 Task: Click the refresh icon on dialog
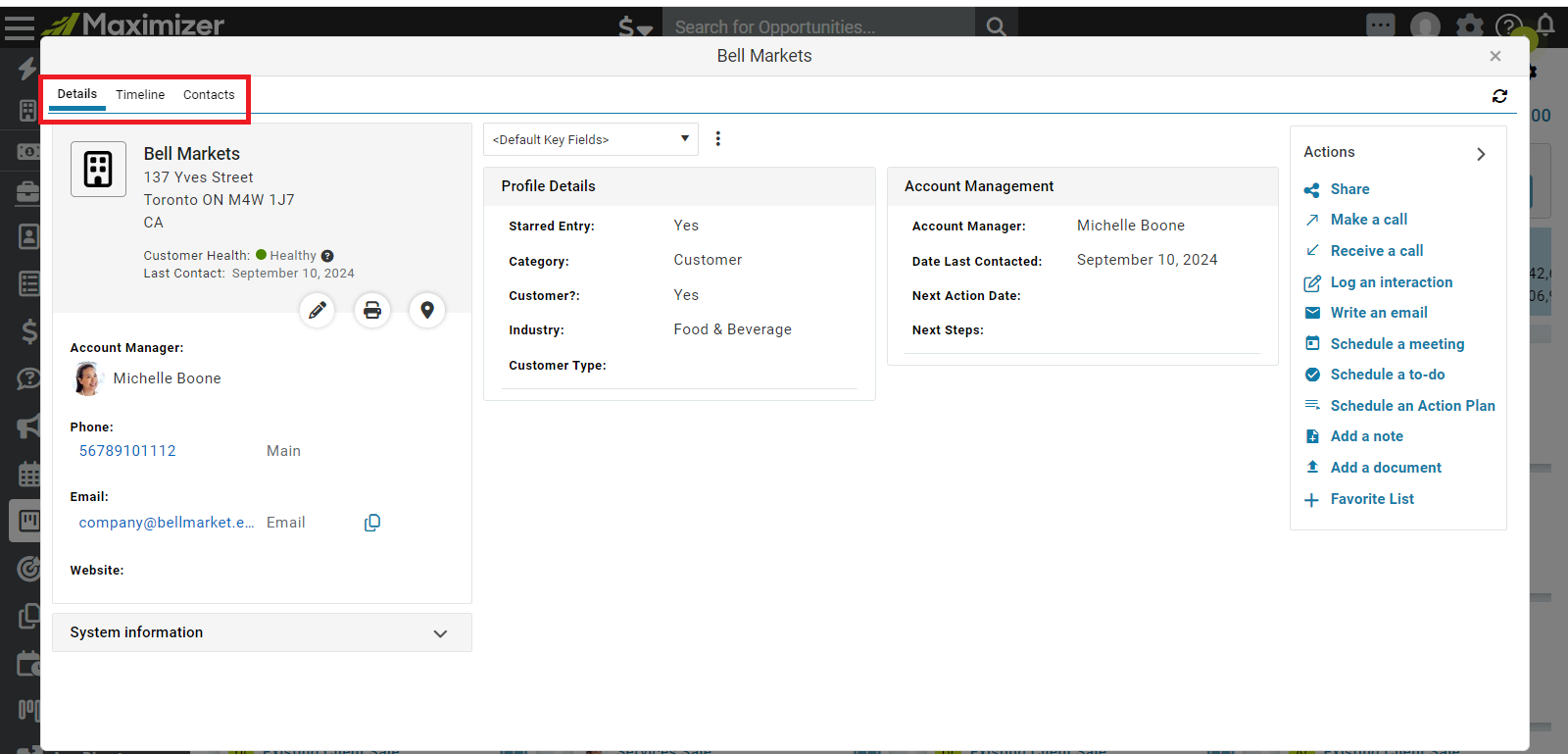tap(1499, 96)
